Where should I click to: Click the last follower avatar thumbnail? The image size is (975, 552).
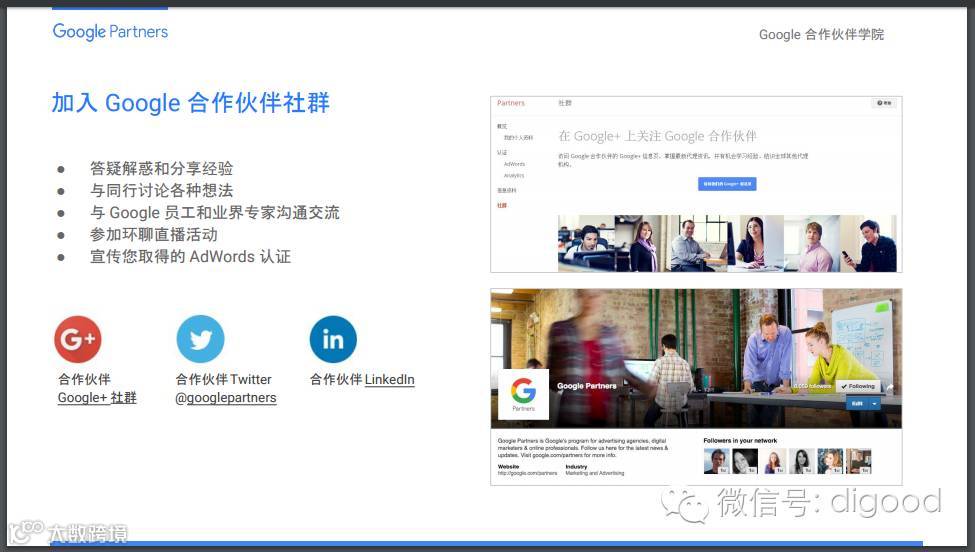[x=859, y=461]
